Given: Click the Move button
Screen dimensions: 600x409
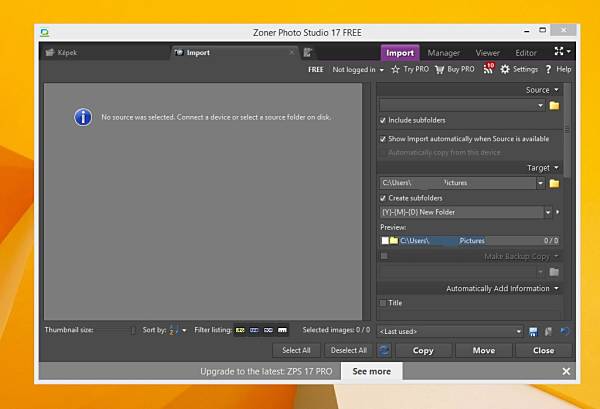Looking at the screenshot, I should [484, 350].
